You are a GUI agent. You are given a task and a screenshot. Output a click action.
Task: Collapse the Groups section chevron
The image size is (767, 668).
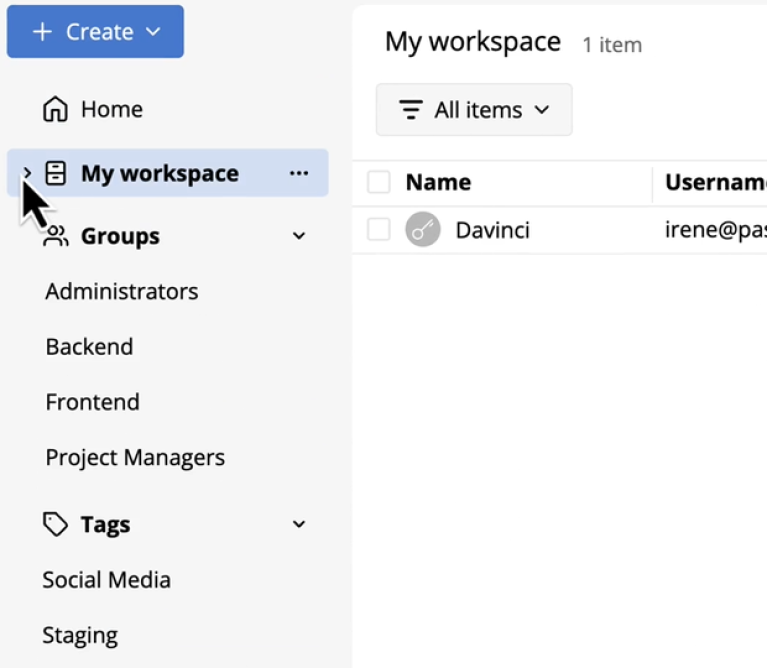298,236
